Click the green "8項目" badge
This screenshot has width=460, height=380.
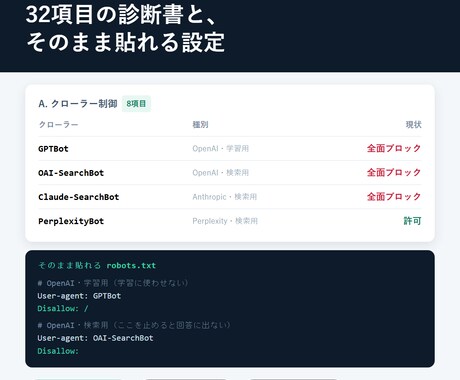[x=136, y=104]
